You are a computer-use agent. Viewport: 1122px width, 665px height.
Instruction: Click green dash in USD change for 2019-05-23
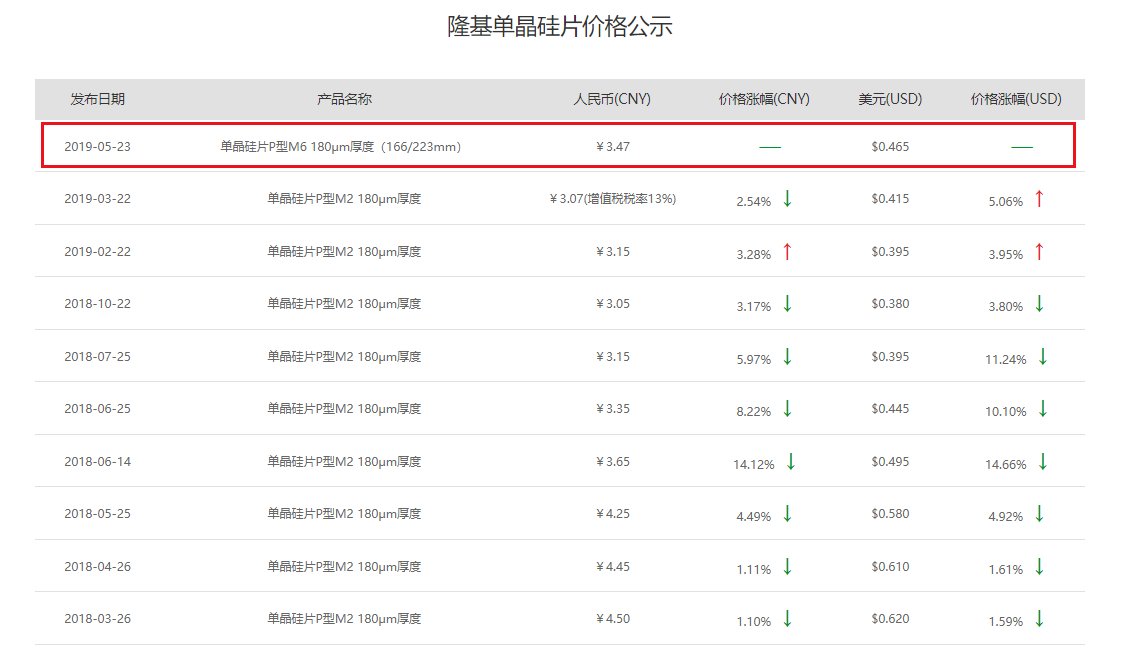point(1022,147)
